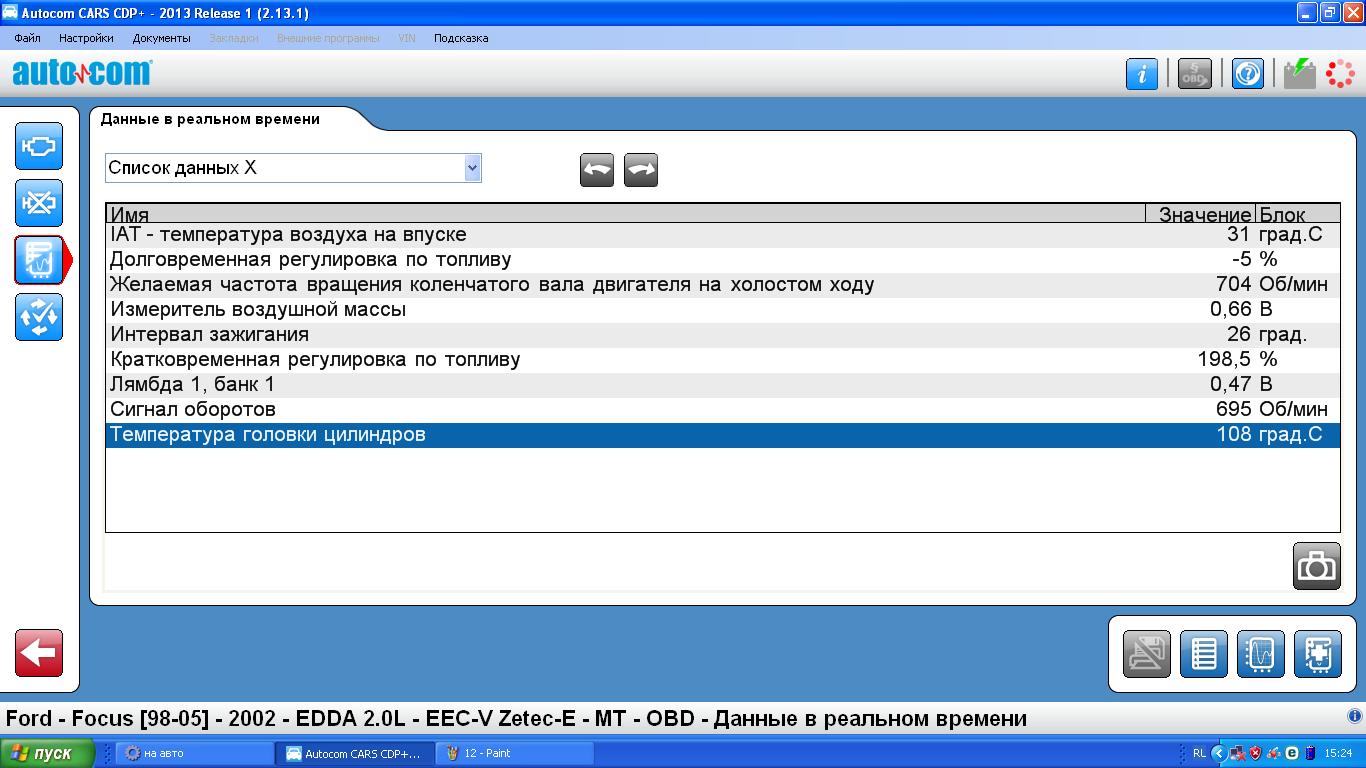Open the Файл menu
Viewport: 1366px width, 768px height.
point(28,38)
